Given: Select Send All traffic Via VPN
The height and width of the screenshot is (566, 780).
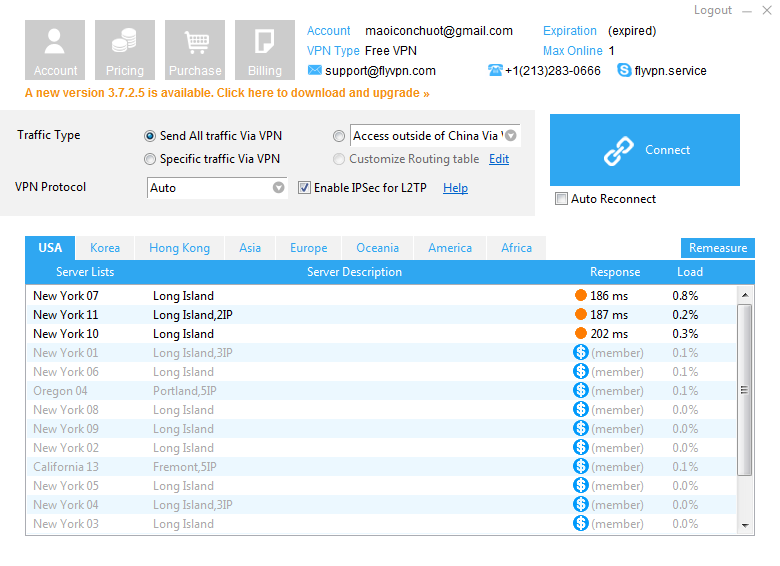Looking at the screenshot, I should [x=150, y=136].
